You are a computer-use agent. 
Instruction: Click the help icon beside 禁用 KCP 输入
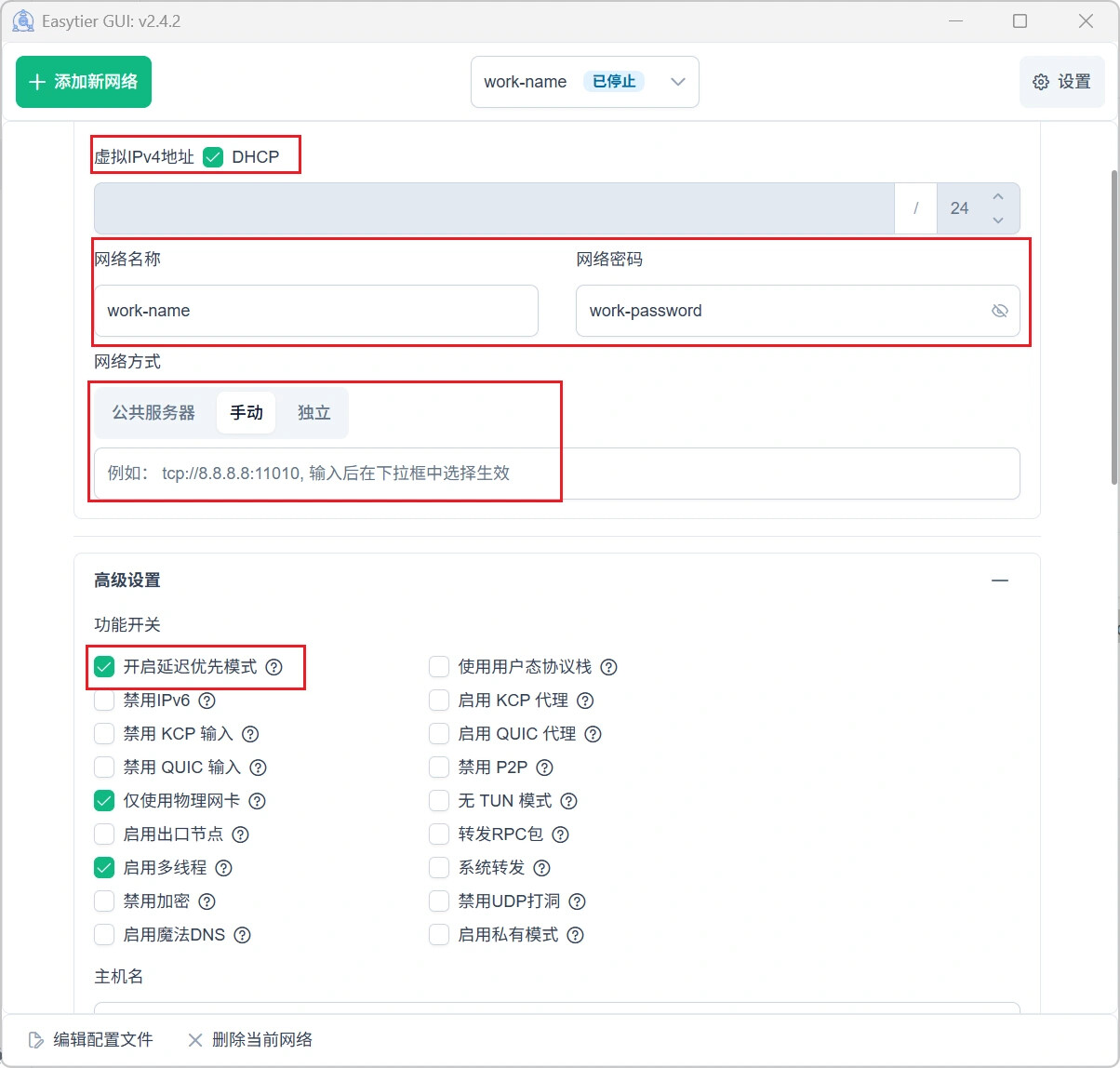(250, 734)
